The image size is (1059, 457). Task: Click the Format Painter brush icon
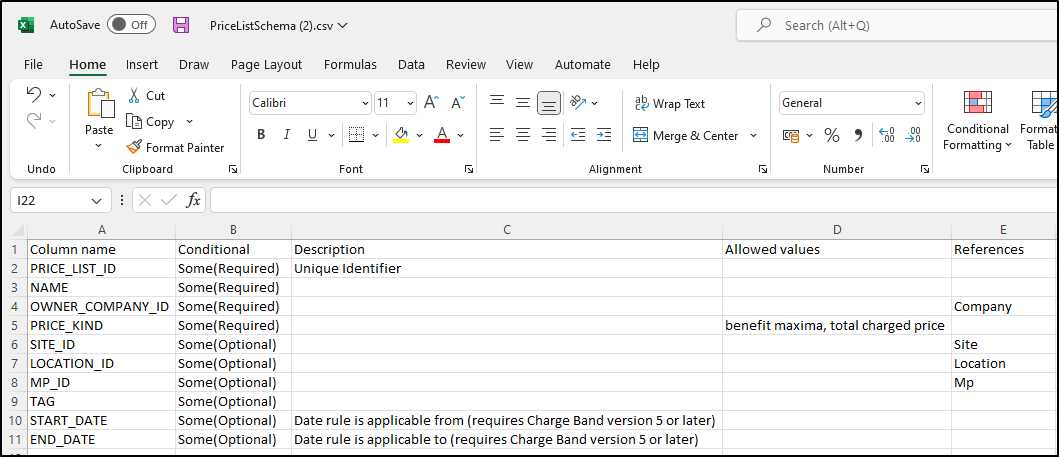[135, 147]
